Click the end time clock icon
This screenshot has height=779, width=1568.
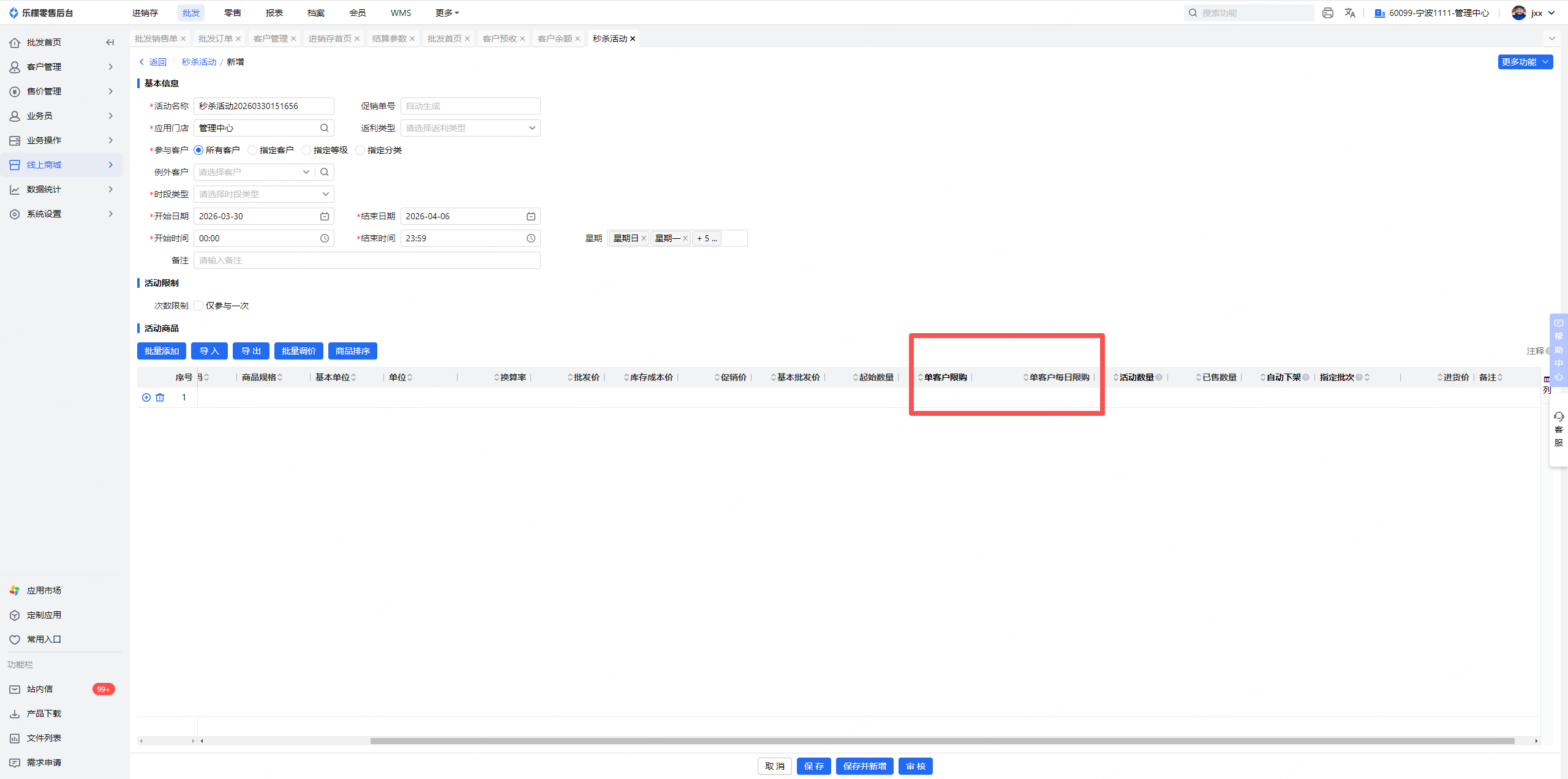click(x=531, y=238)
